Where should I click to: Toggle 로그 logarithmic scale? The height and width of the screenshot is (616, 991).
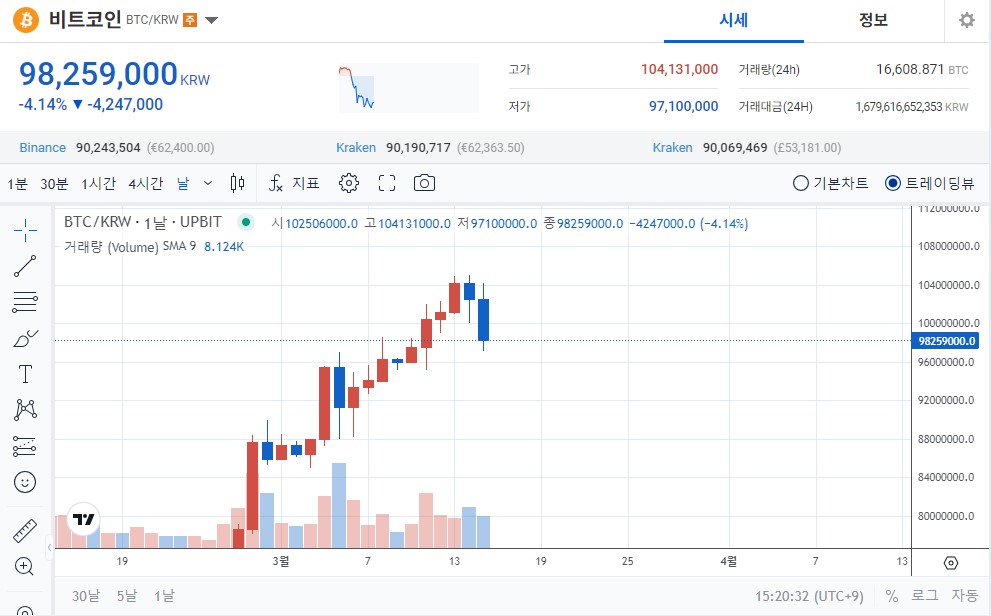pyautogui.click(x=925, y=596)
